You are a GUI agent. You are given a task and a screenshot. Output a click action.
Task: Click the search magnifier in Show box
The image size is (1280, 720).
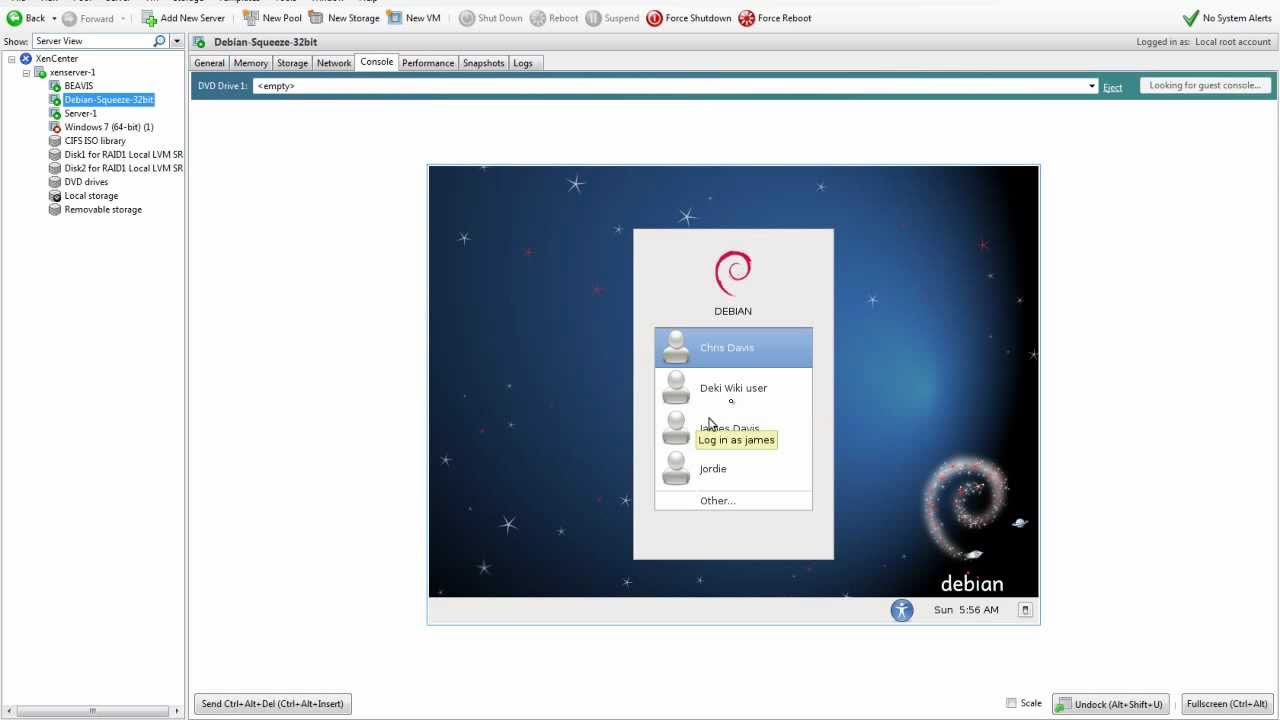click(x=159, y=41)
